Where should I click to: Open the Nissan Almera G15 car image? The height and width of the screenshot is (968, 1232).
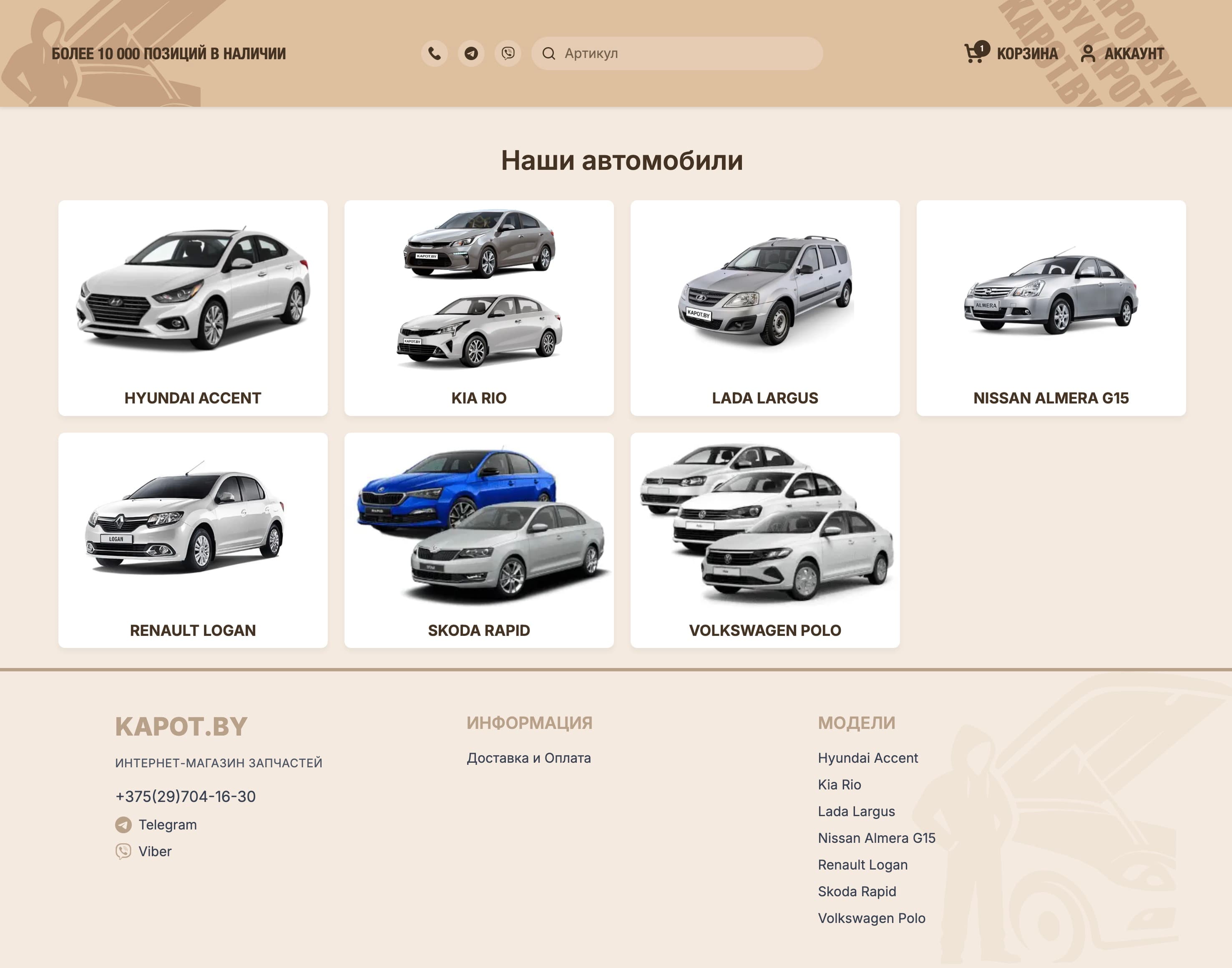(x=1051, y=290)
